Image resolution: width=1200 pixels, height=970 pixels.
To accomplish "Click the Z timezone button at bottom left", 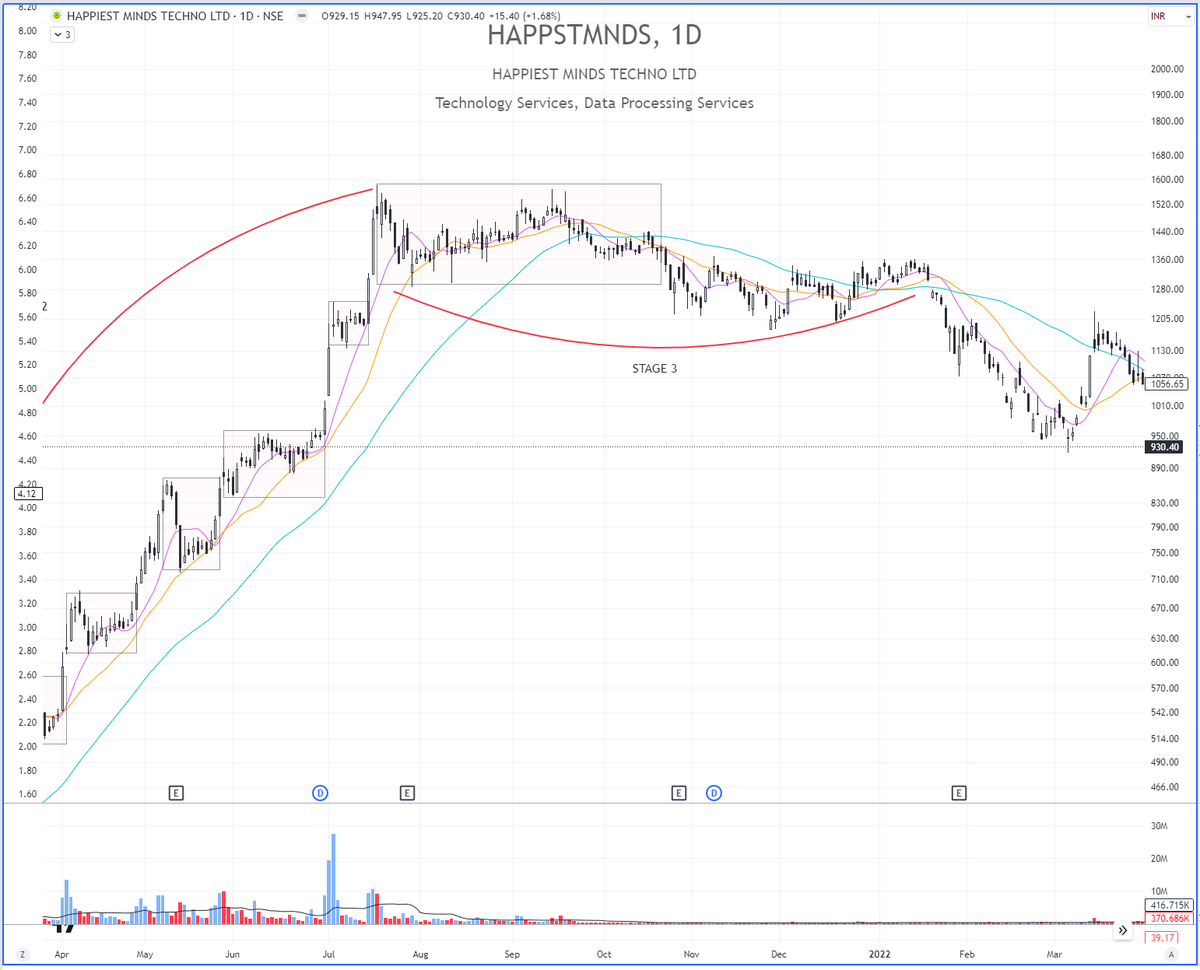I will tap(21, 956).
